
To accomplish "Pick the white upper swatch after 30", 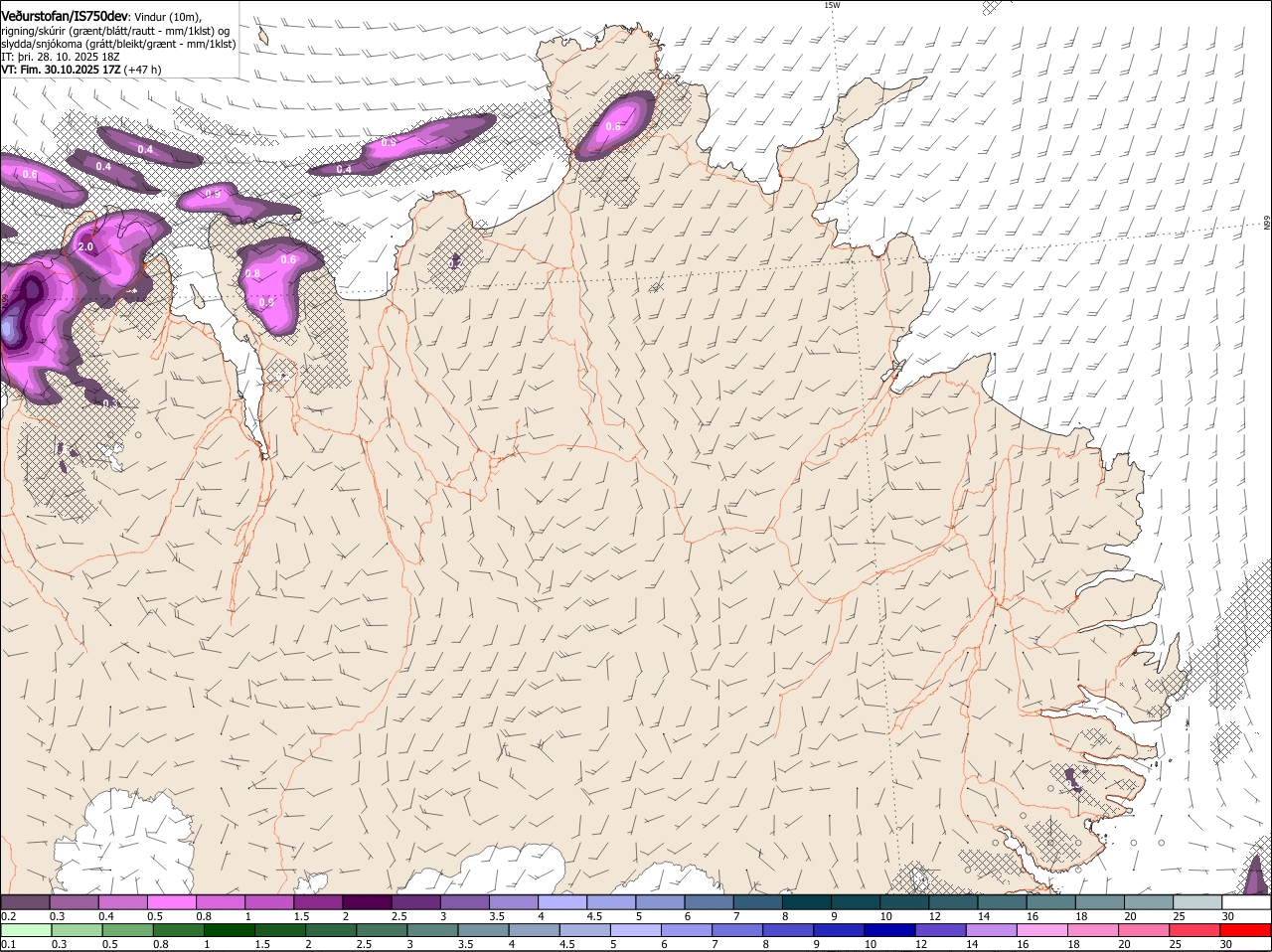I will (1247, 901).
